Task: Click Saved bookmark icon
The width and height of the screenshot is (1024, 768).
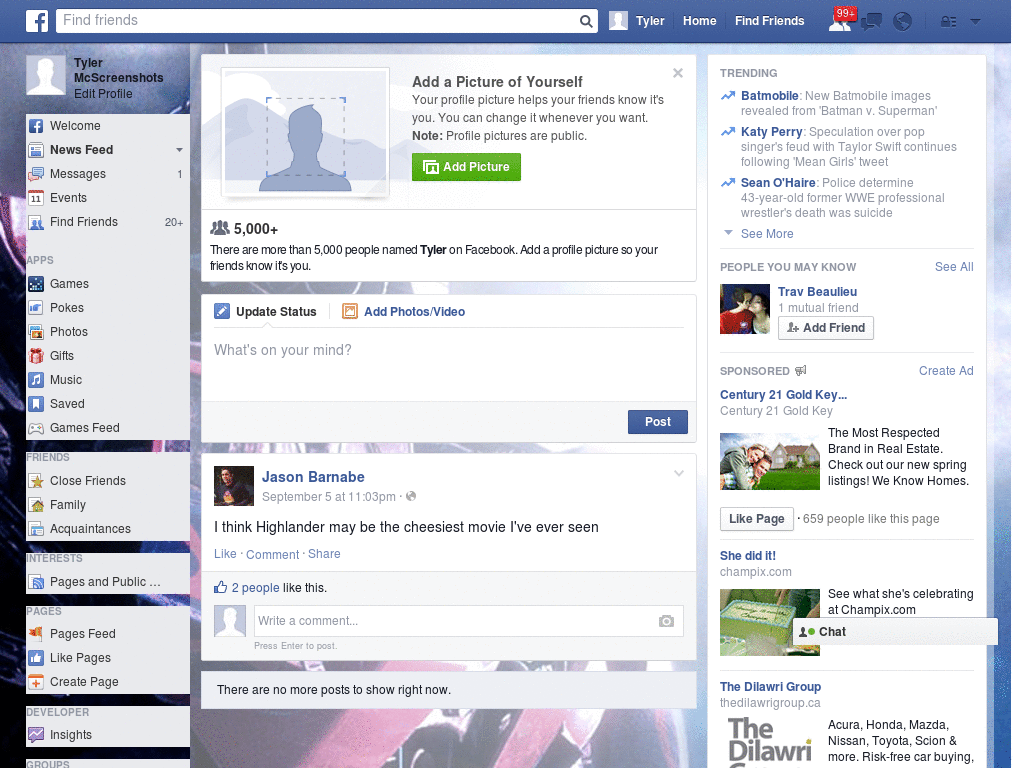Action: point(36,404)
